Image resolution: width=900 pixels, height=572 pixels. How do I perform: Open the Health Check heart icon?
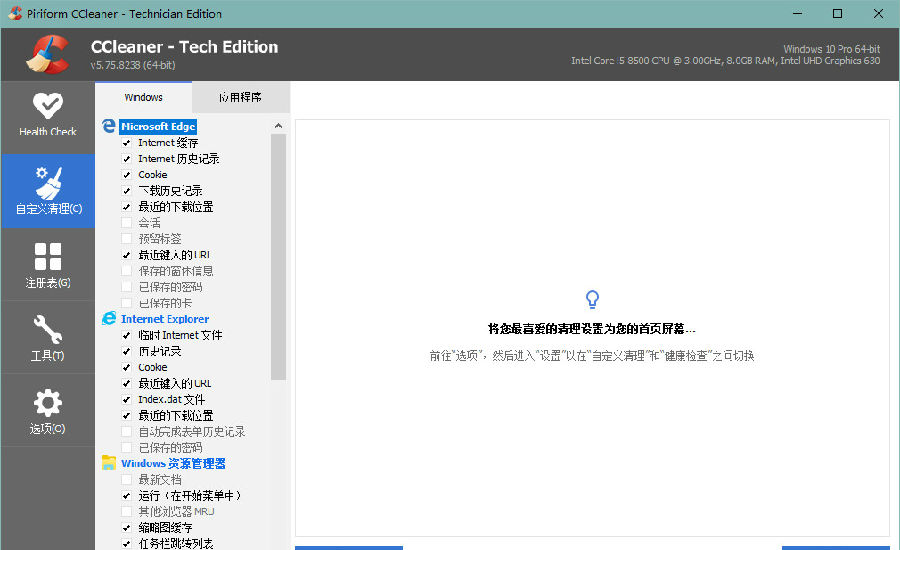click(x=48, y=106)
